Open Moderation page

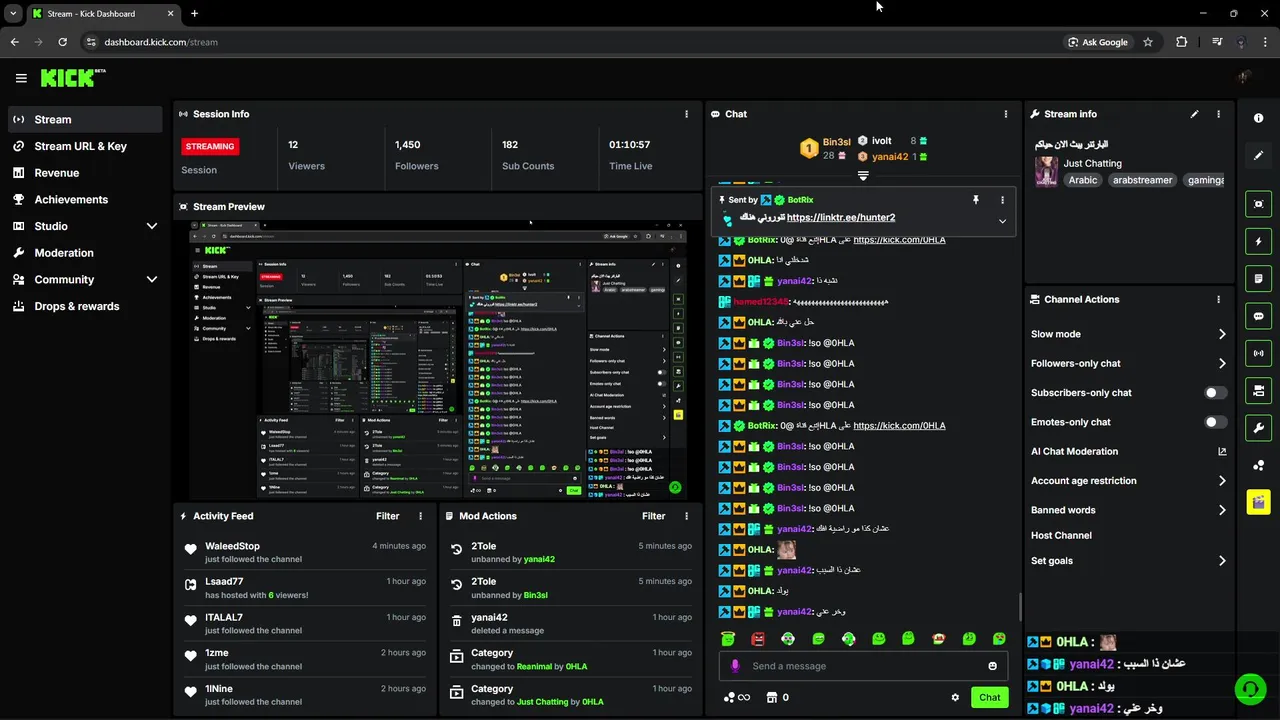tap(84, 253)
